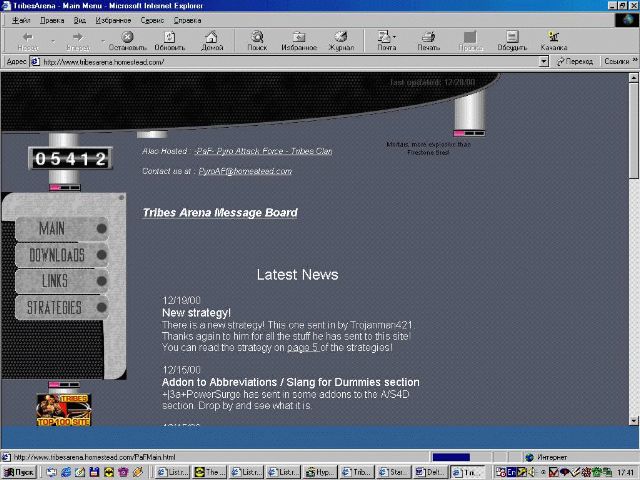Launch Internet Explorer from quick launch
This screenshot has height=480, width=640.
pos(66,472)
